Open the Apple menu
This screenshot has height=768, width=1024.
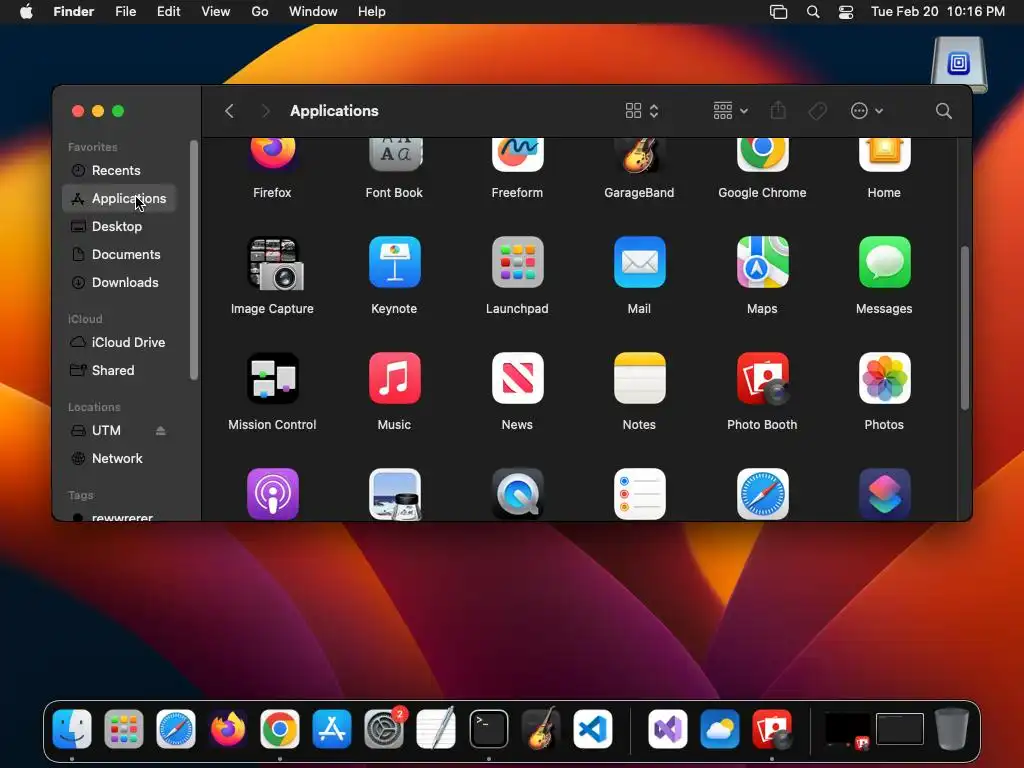(x=26, y=12)
